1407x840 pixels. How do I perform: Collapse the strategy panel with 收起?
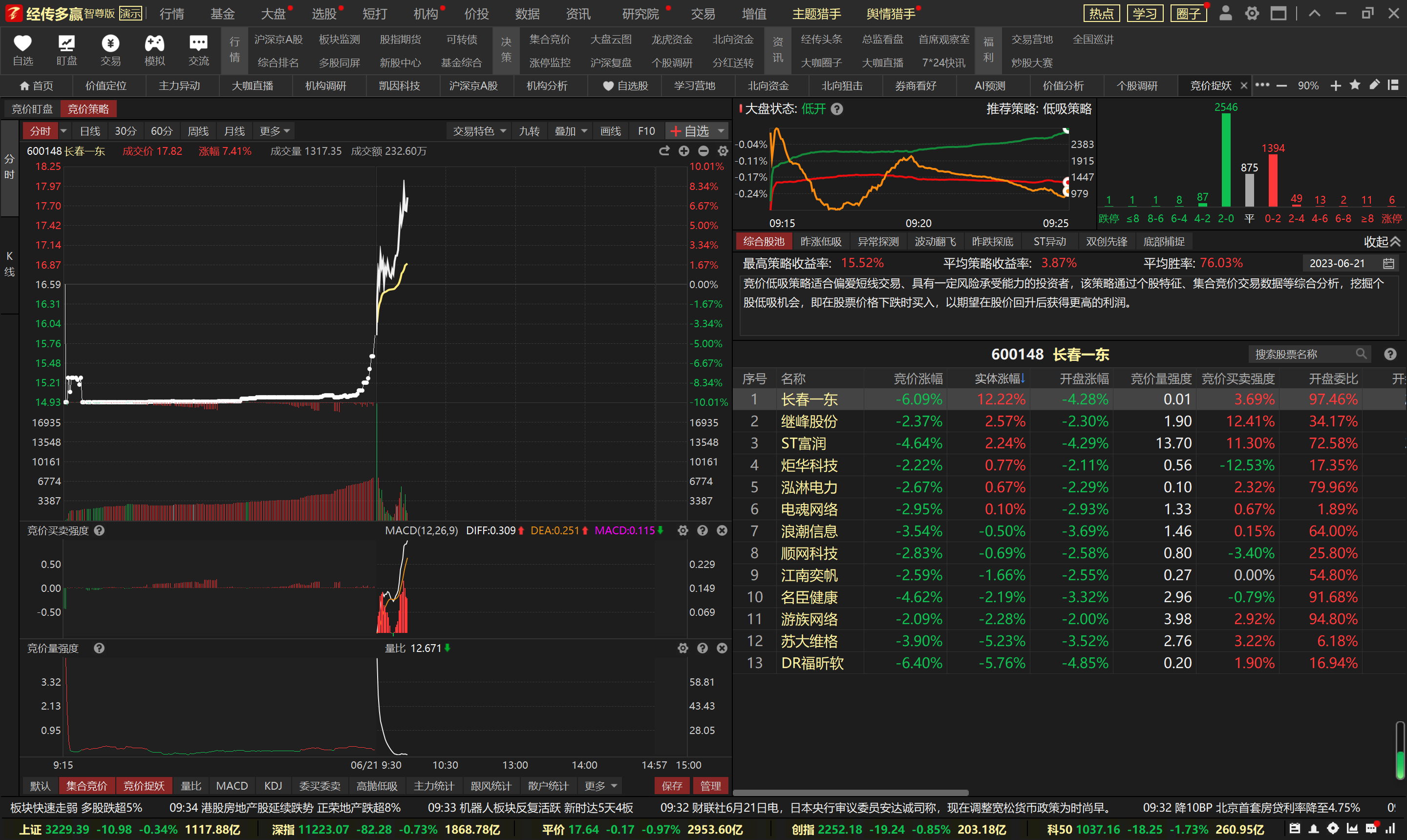click(1382, 242)
